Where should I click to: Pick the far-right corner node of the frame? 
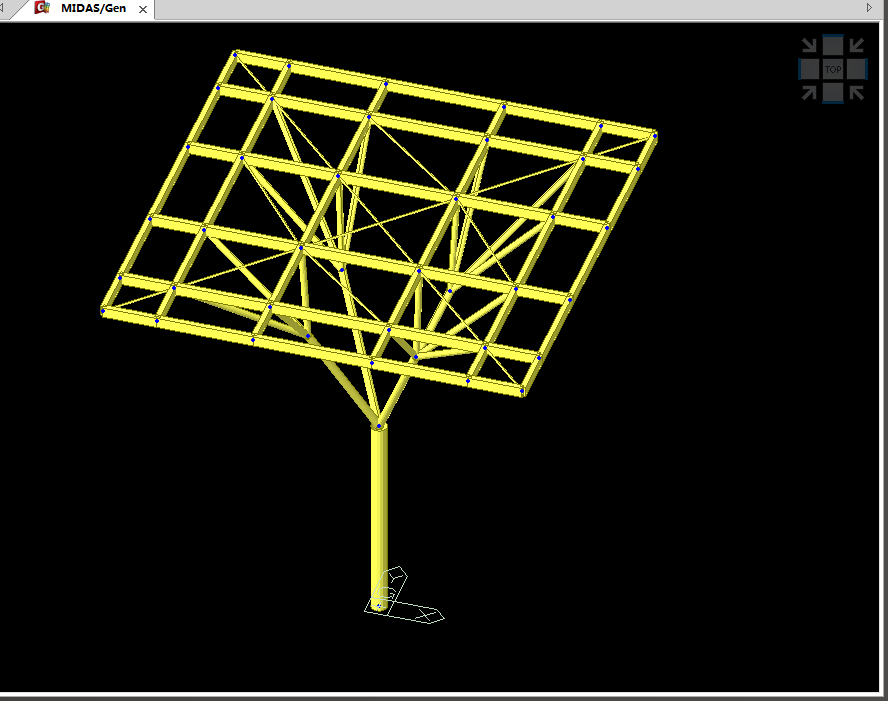[654, 134]
